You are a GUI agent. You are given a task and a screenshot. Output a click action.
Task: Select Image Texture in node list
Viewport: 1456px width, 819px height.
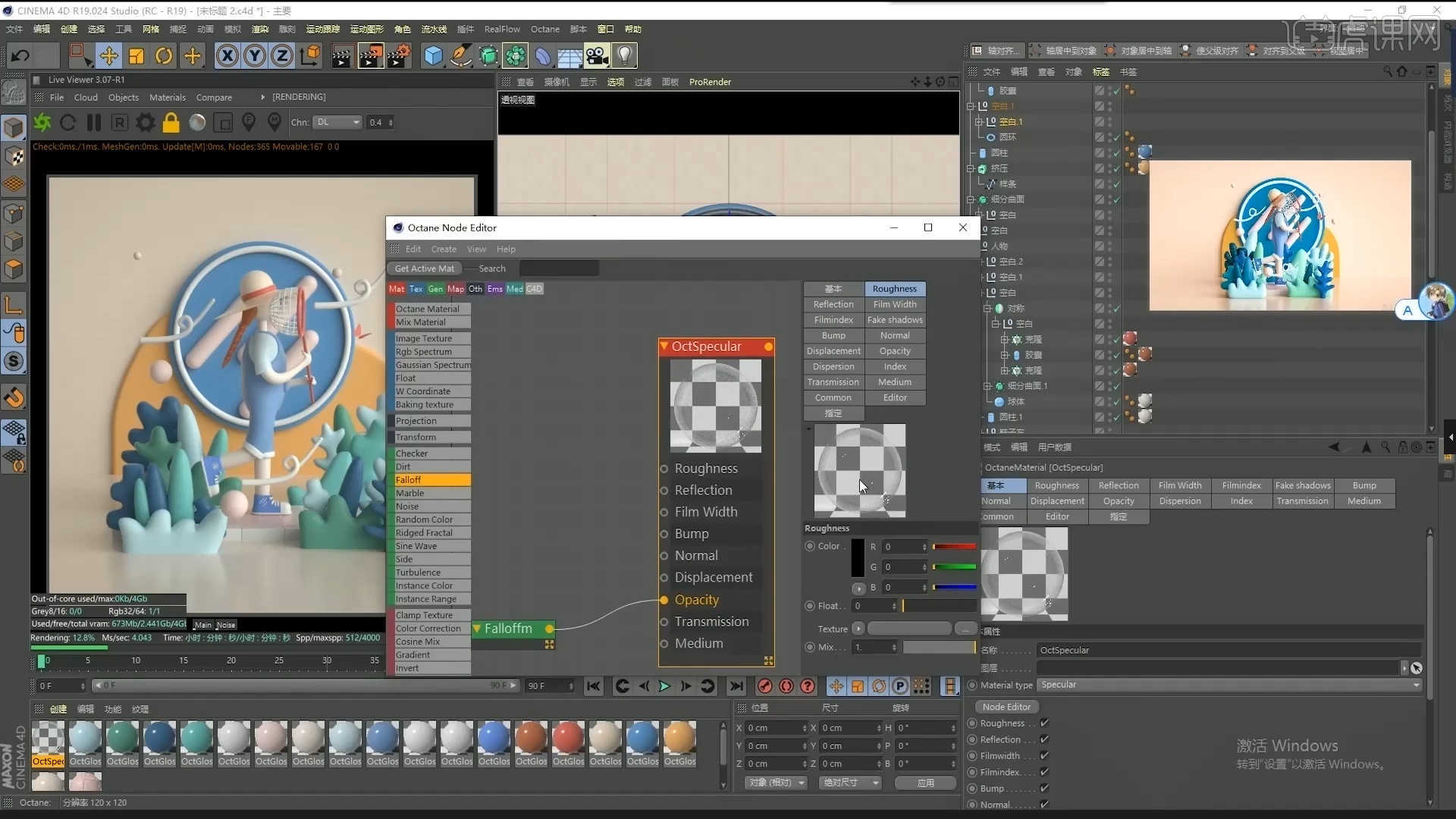click(x=431, y=338)
